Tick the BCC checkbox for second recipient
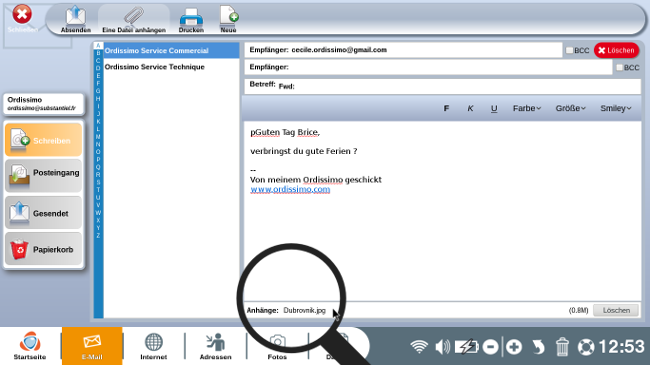This screenshot has width=650, height=365. [x=619, y=67]
